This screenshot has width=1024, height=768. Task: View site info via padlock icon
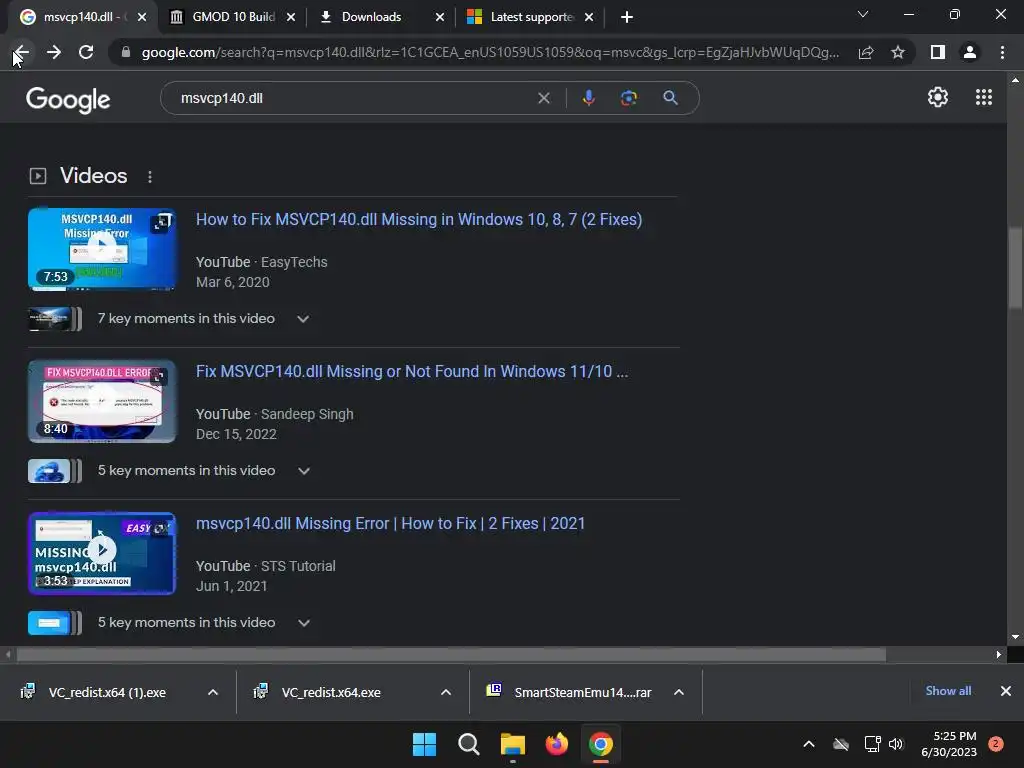click(x=125, y=52)
